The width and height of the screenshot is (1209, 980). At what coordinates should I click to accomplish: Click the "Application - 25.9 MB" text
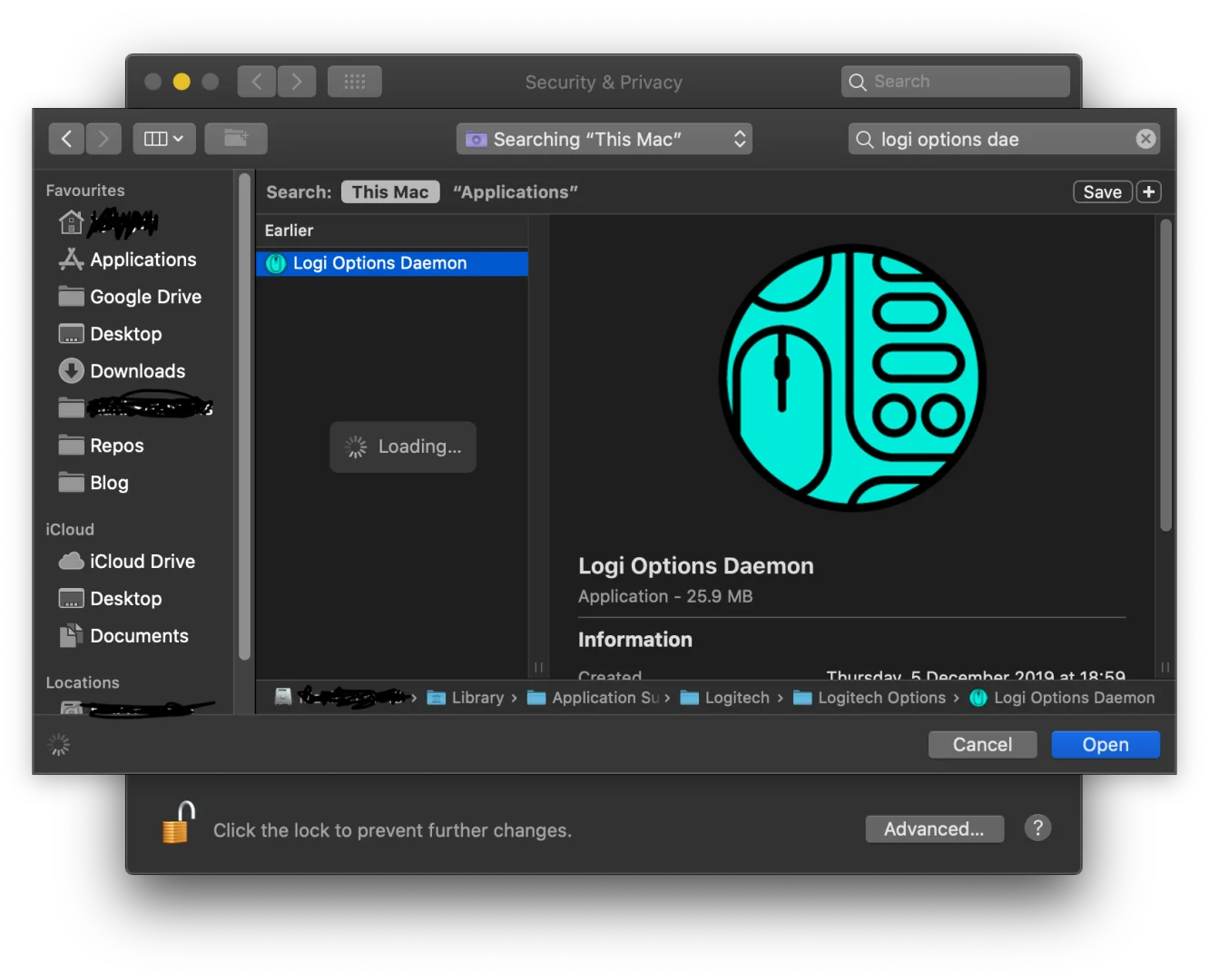tap(665, 596)
